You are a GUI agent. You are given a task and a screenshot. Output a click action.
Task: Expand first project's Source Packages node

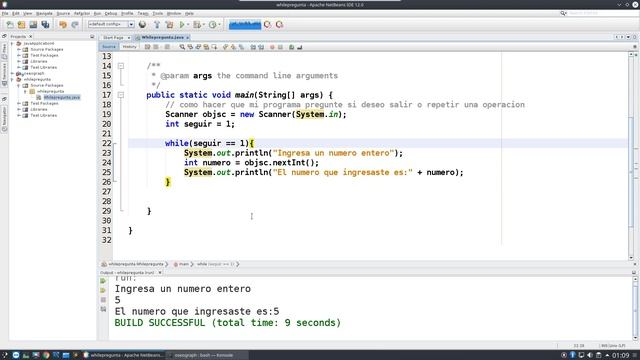point(19,49)
